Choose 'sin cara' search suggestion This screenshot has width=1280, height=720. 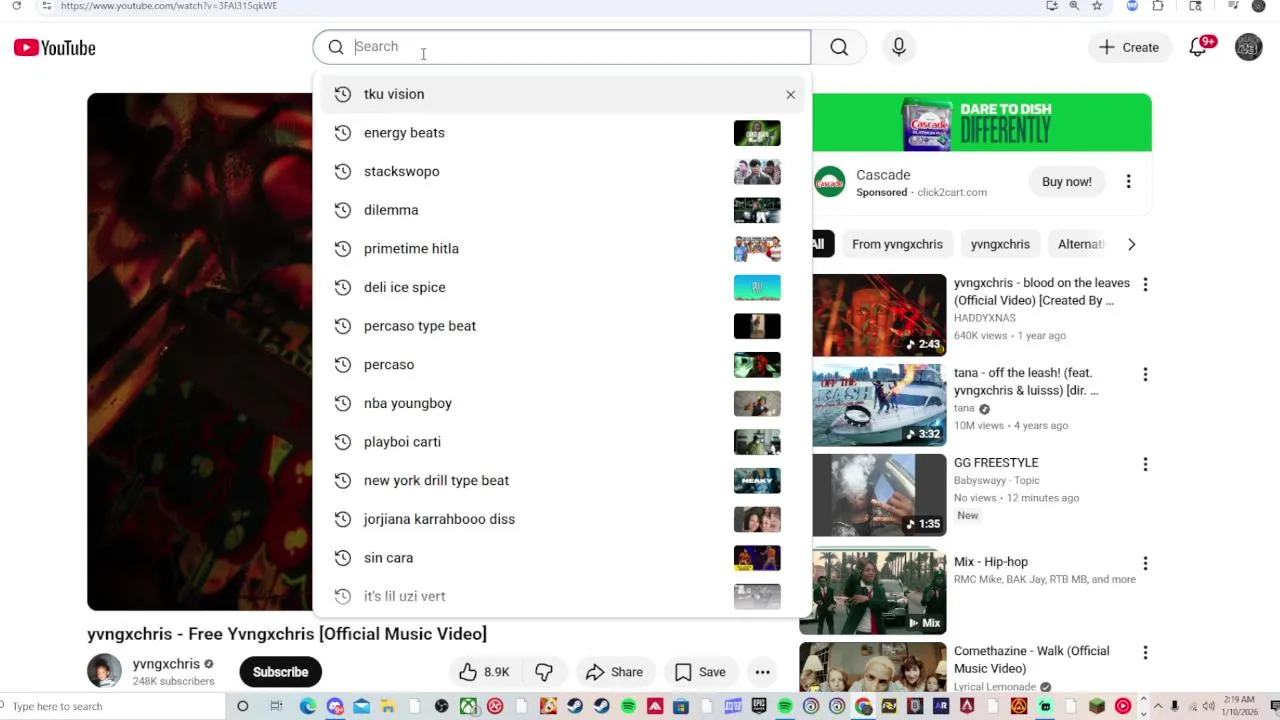coord(561,558)
